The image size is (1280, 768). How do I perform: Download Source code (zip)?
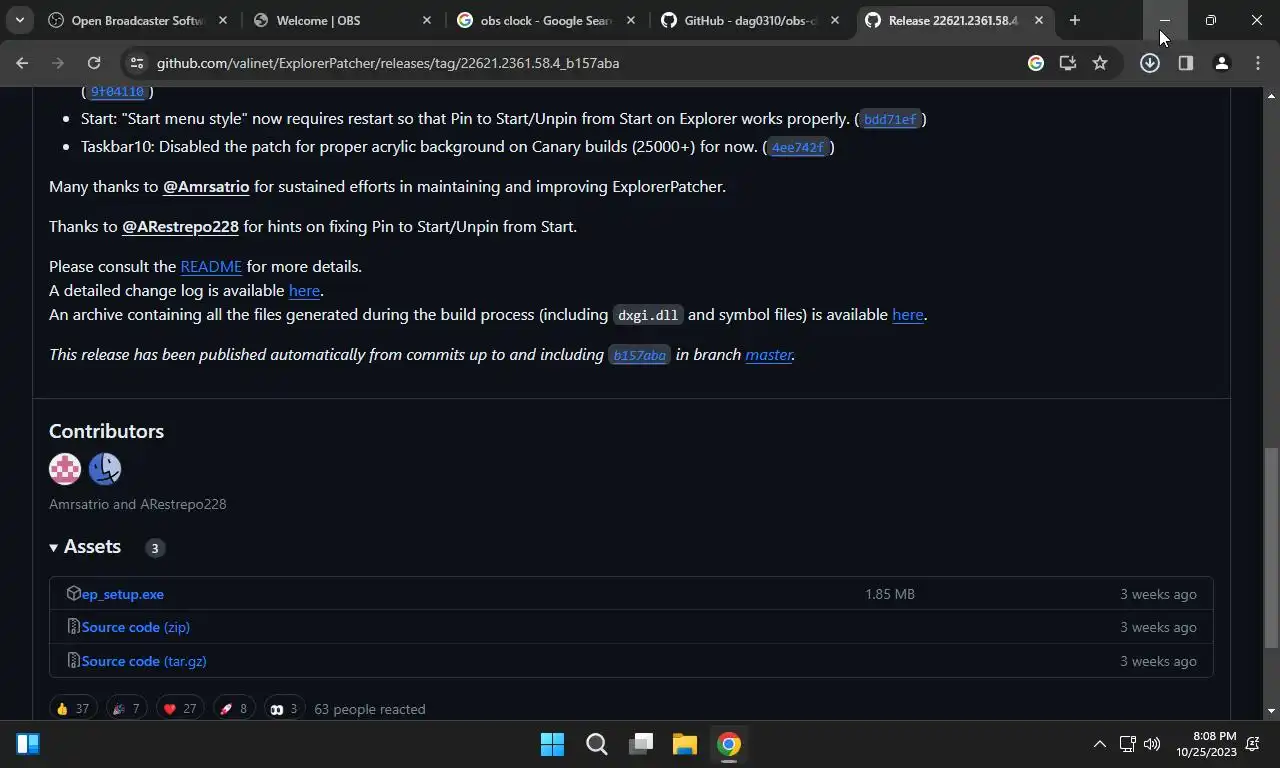tap(136, 627)
